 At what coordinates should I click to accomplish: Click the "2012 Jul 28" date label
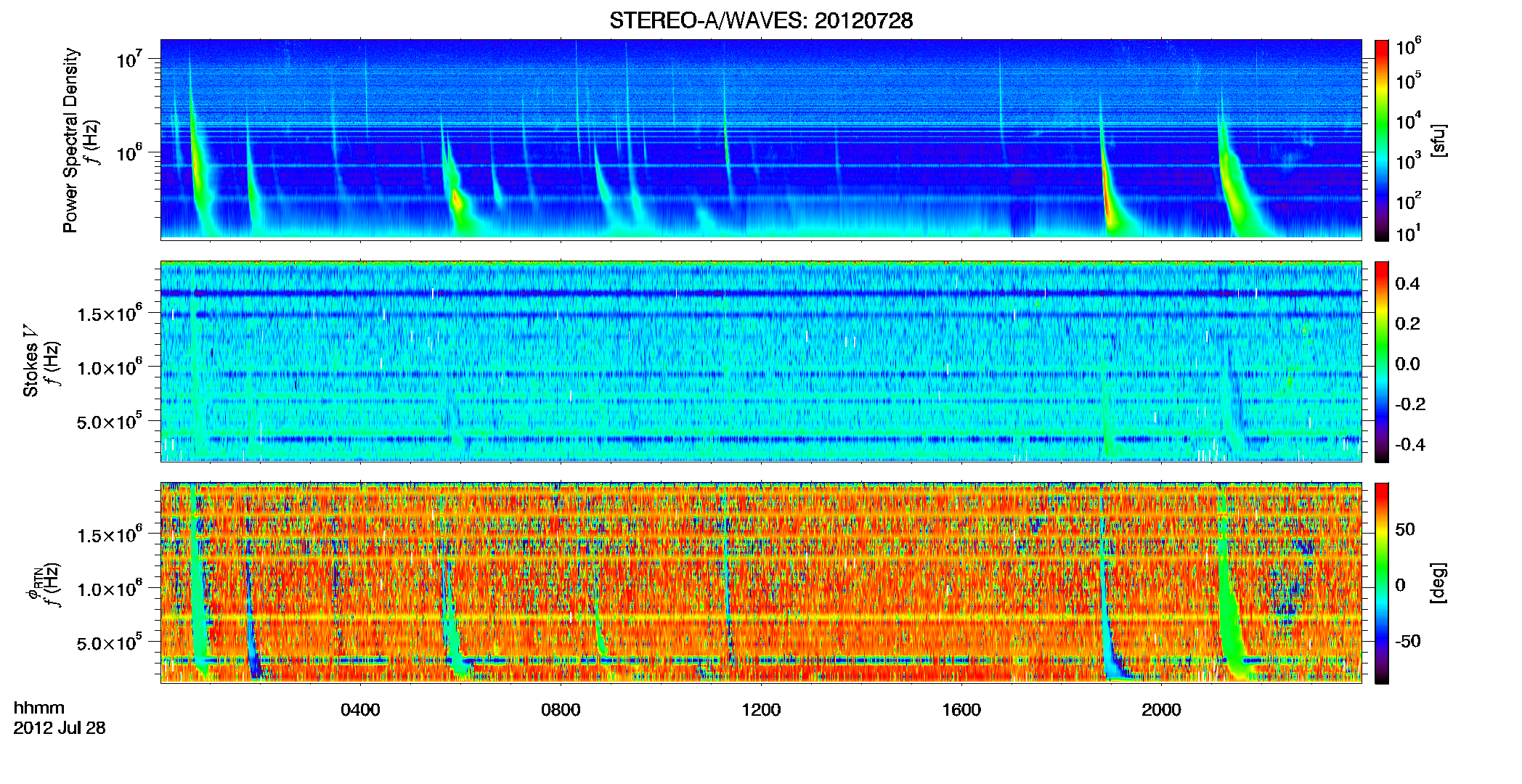60,728
